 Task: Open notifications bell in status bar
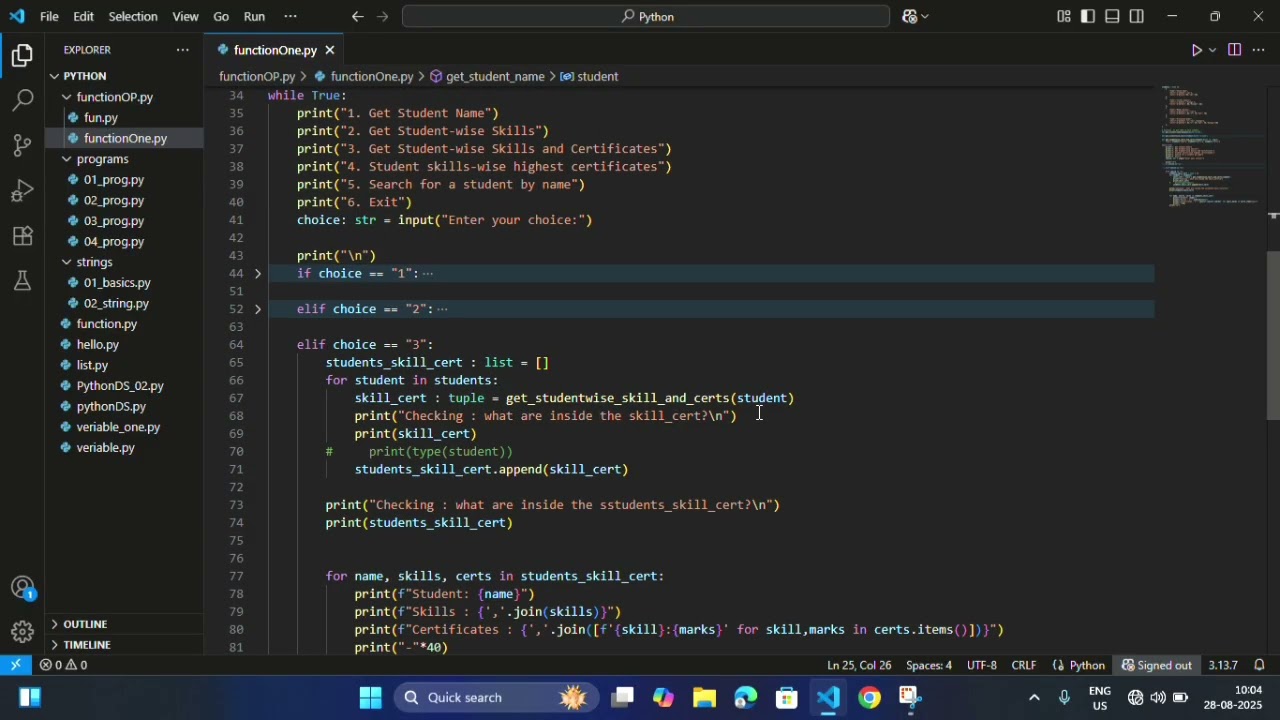tap(1260, 665)
